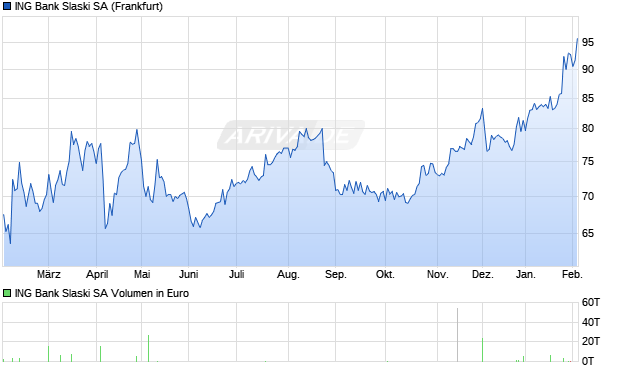Click the 95 price axis value
This screenshot has width=620, height=371.
point(588,42)
